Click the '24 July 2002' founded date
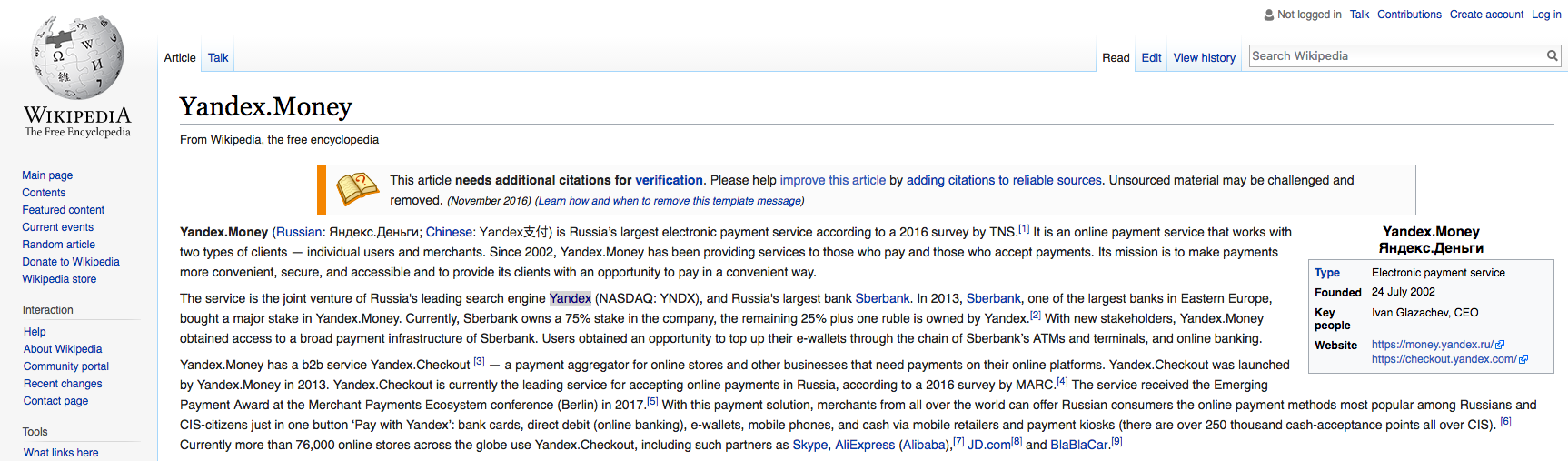Screen dimensions: 1568x461 pos(1404,292)
